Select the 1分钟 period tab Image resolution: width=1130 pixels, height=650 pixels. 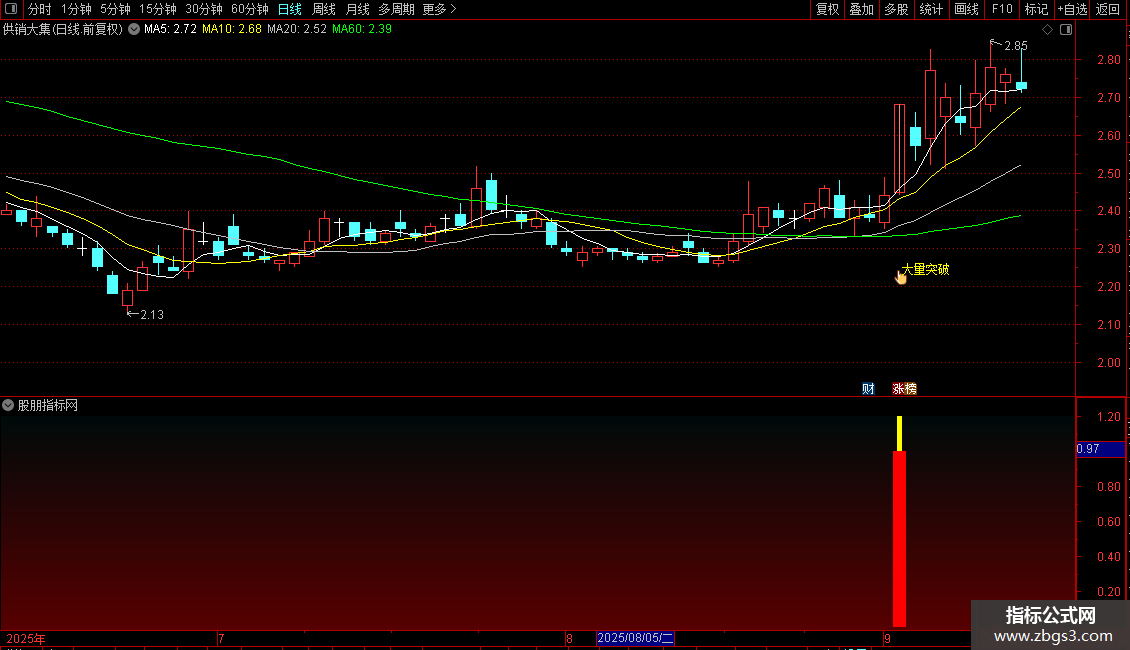tap(76, 9)
